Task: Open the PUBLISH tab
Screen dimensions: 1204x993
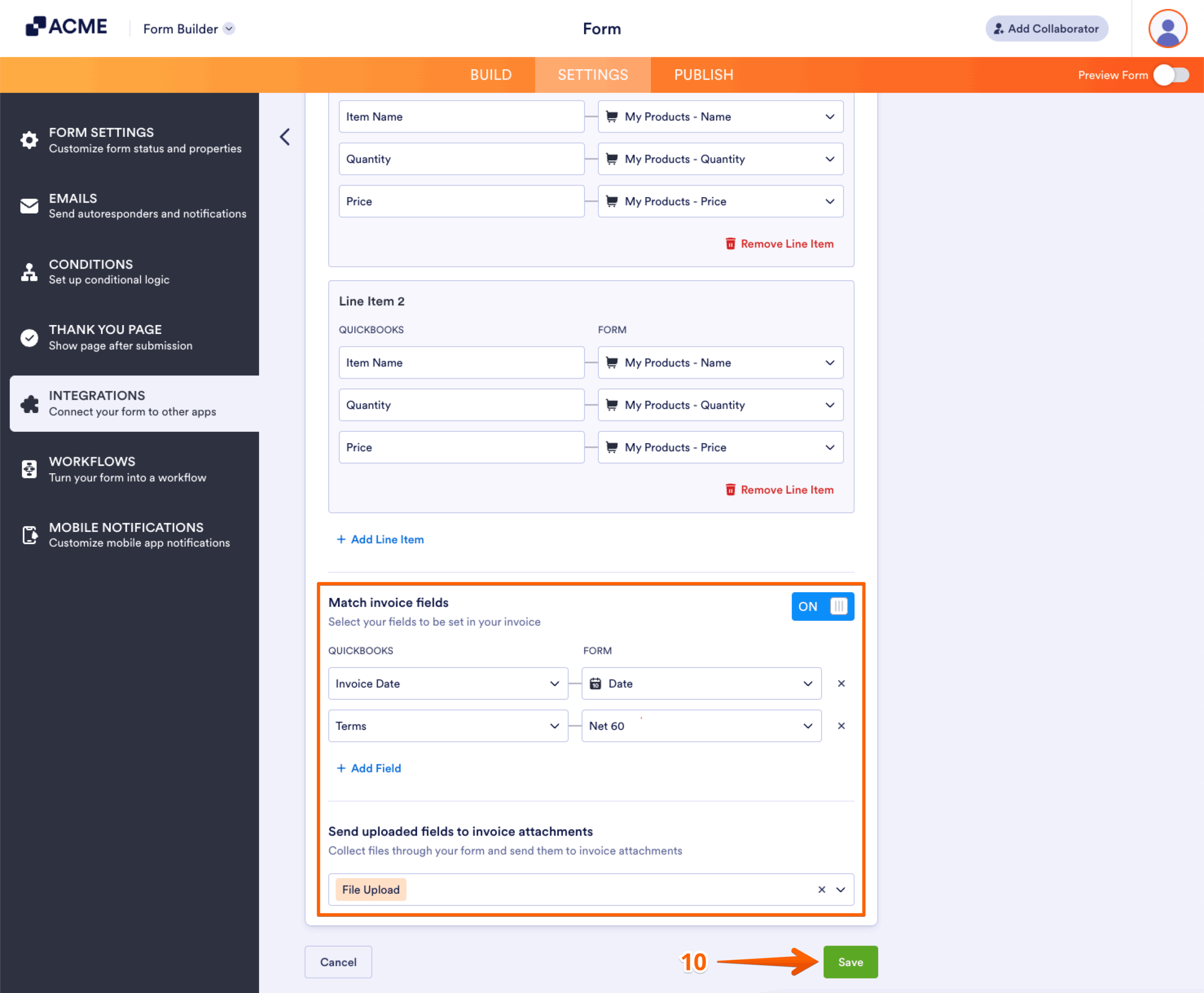Action: pos(703,74)
